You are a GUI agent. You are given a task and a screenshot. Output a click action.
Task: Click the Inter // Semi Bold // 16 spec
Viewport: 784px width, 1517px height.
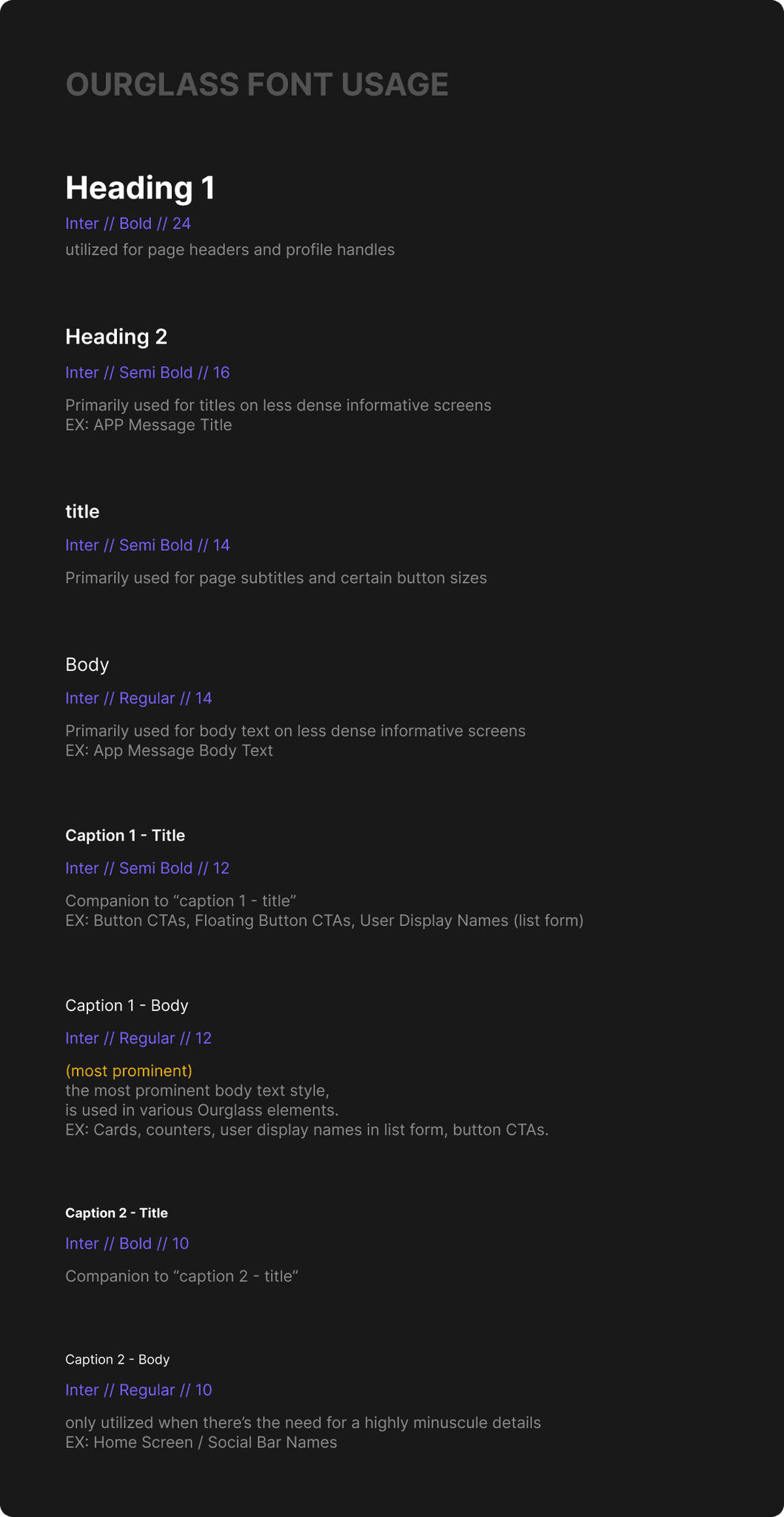click(x=147, y=373)
